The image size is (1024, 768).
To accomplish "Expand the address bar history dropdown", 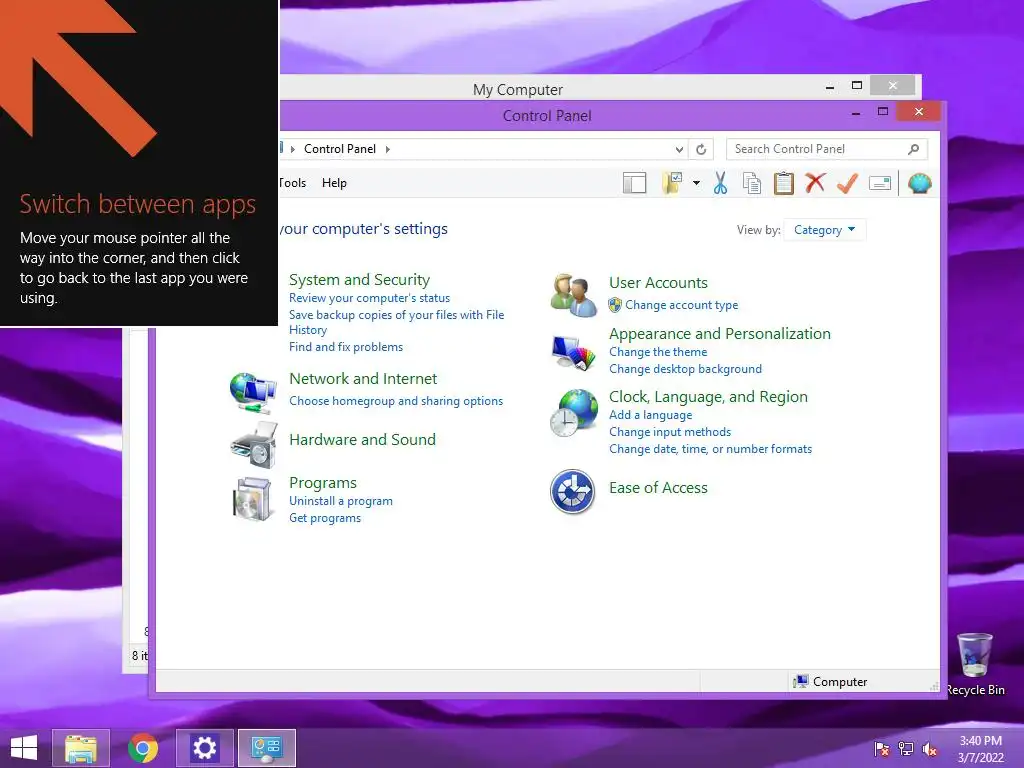I will click(679, 150).
